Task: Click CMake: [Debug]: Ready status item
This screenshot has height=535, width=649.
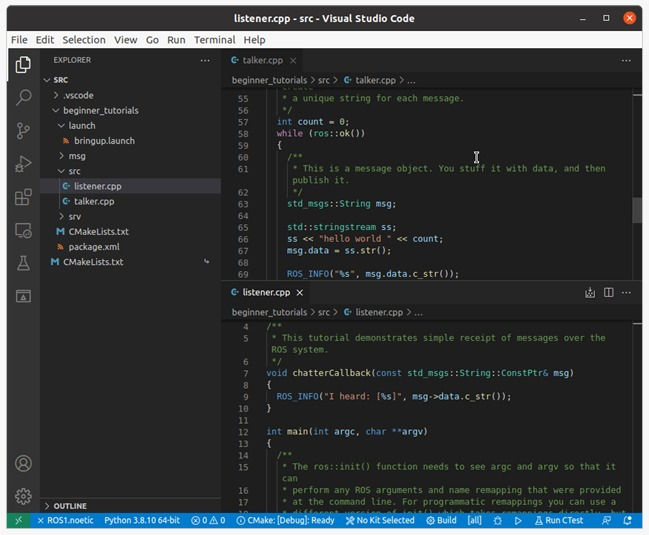Action: pyautogui.click(x=285, y=521)
